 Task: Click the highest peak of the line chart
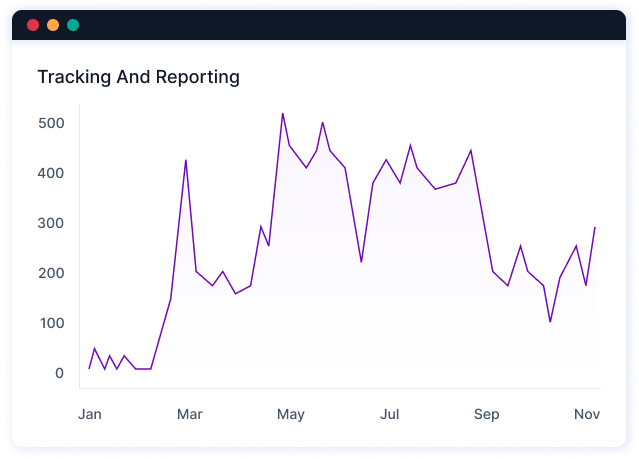pyautogui.click(x=282, y=114)
